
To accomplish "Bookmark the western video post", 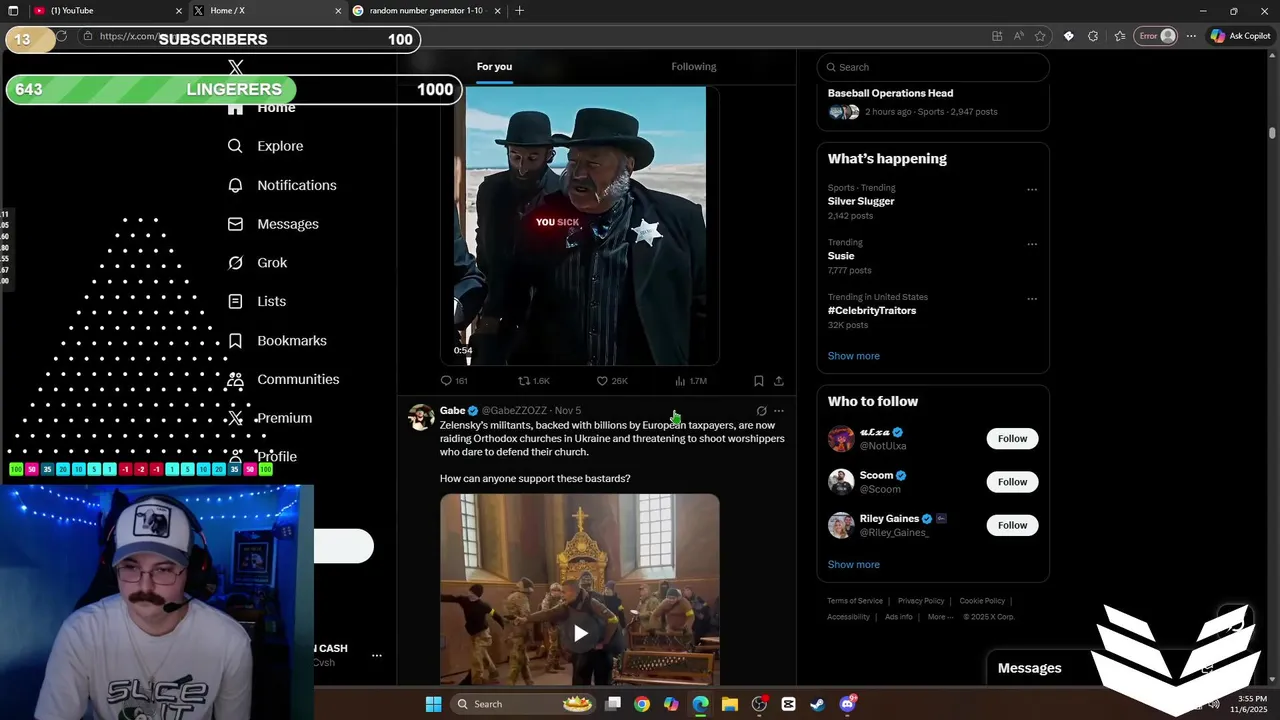I will pos(759,381).
